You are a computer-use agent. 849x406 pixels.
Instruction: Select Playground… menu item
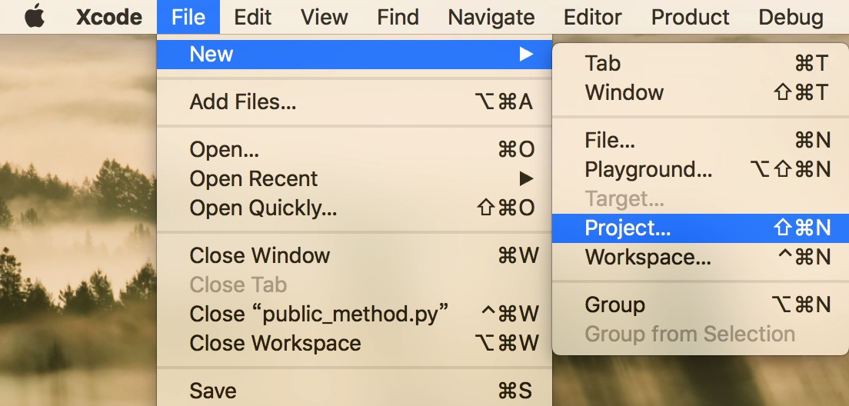pyautogui.click(x=701, y=170)
